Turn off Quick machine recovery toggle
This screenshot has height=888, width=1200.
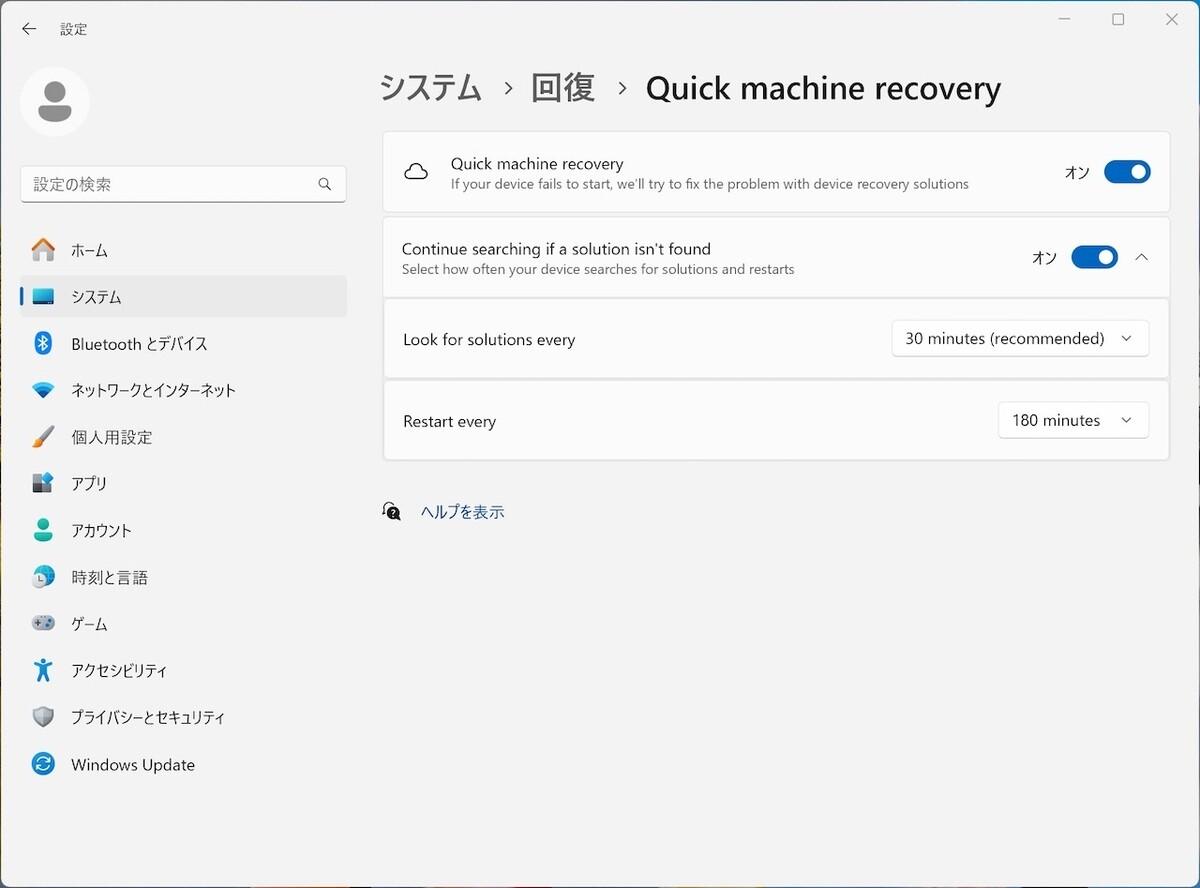point(1126,172)
